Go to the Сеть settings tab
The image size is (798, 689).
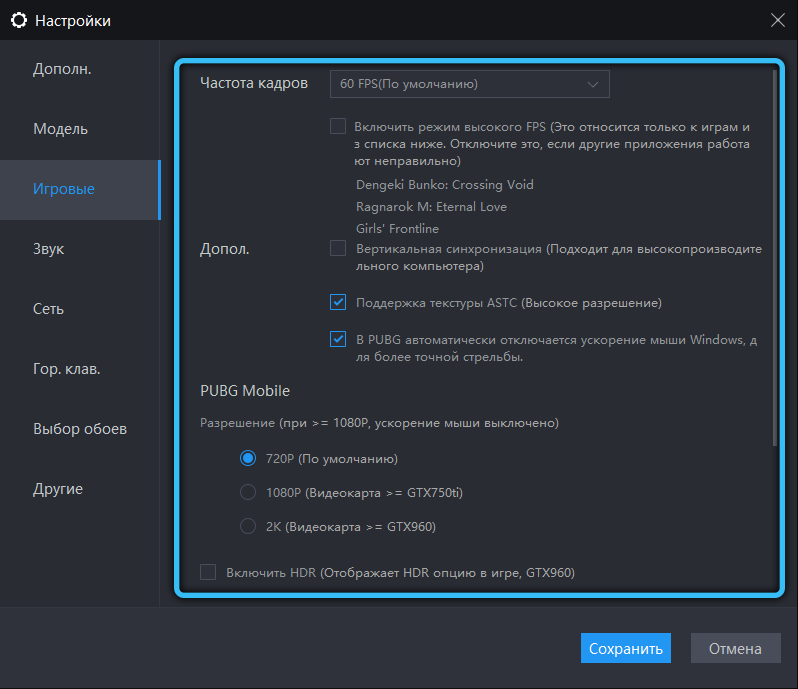[48, 309]
